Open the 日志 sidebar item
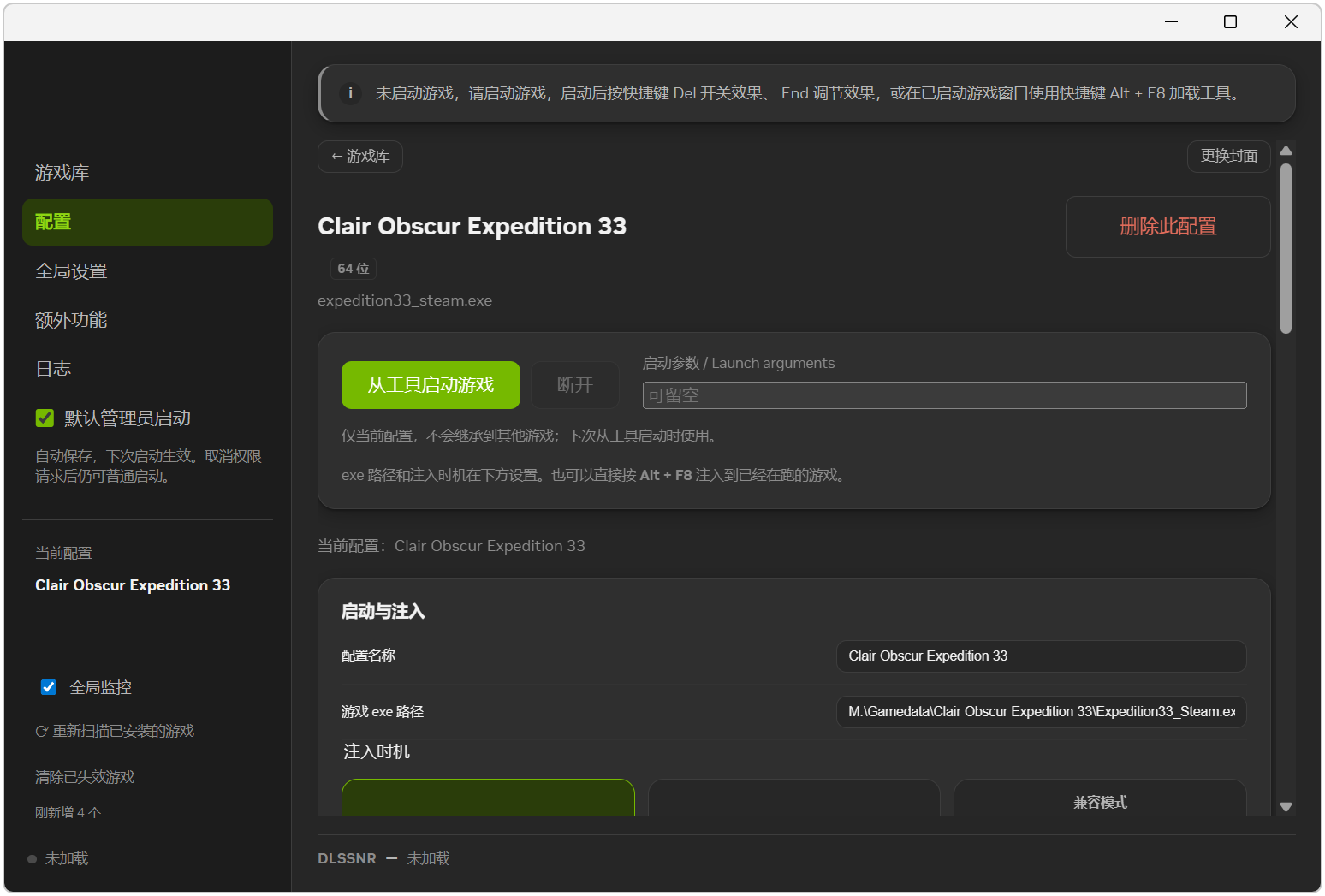 coord(147,369)
